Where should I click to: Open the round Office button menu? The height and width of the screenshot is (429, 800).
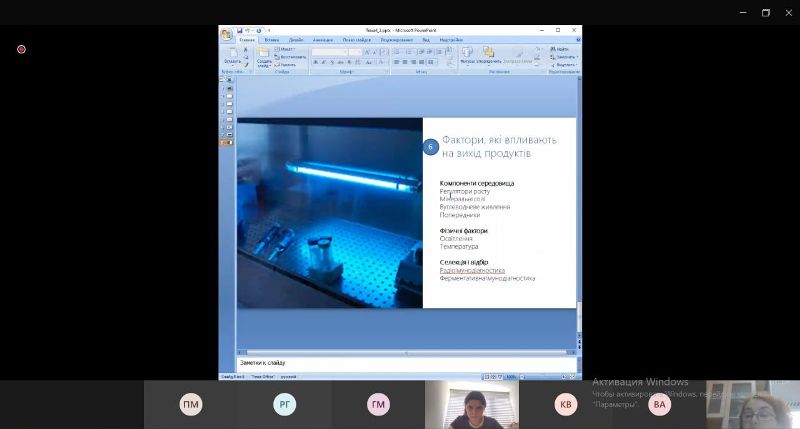[x=226, y=35]
